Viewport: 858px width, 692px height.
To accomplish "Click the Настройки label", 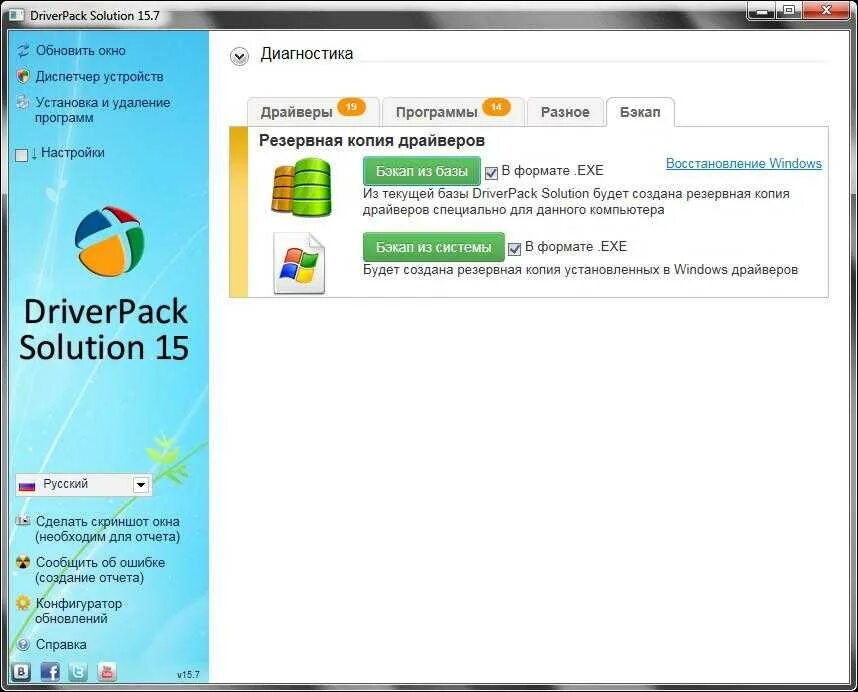I will pyautogui.click(x=73, y=153).
